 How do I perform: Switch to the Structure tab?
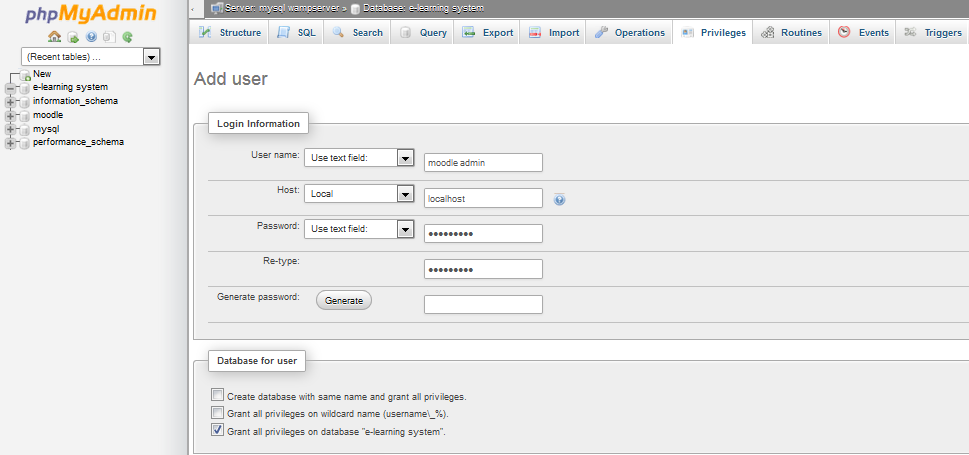click(230, 33)
